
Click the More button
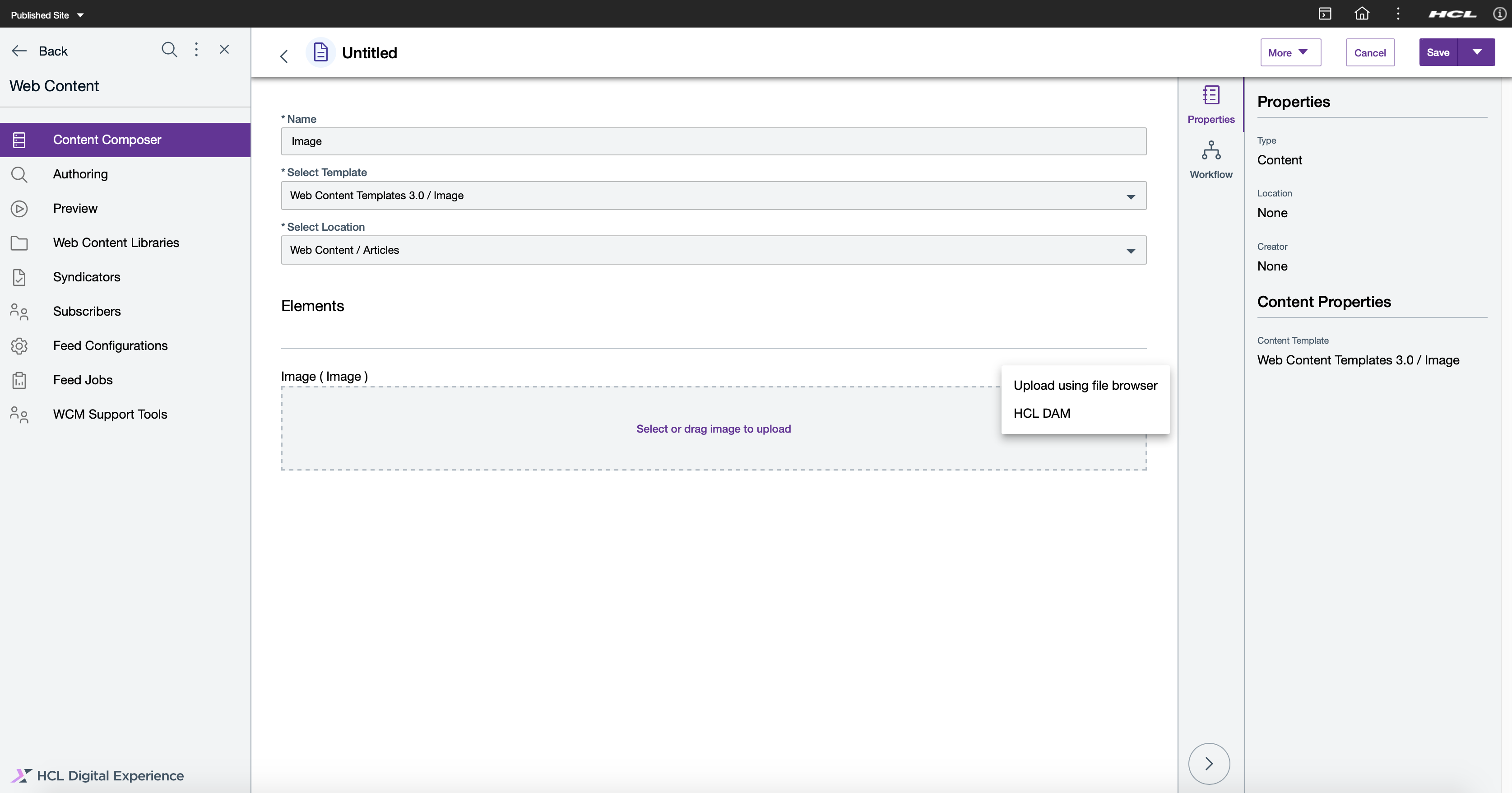(x=1290, y=52)
